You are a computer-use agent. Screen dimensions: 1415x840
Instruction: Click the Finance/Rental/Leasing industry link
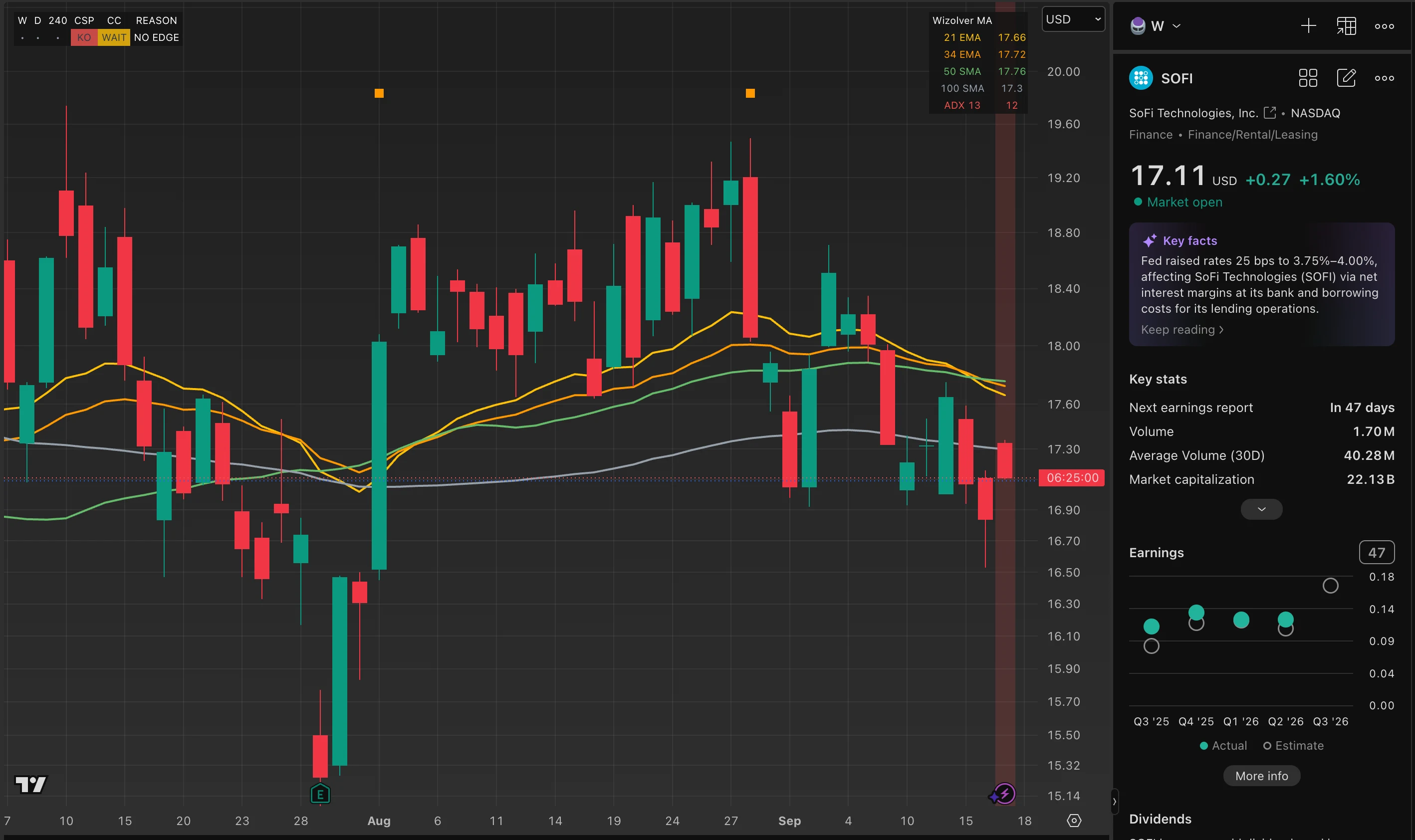point(1252,135)
